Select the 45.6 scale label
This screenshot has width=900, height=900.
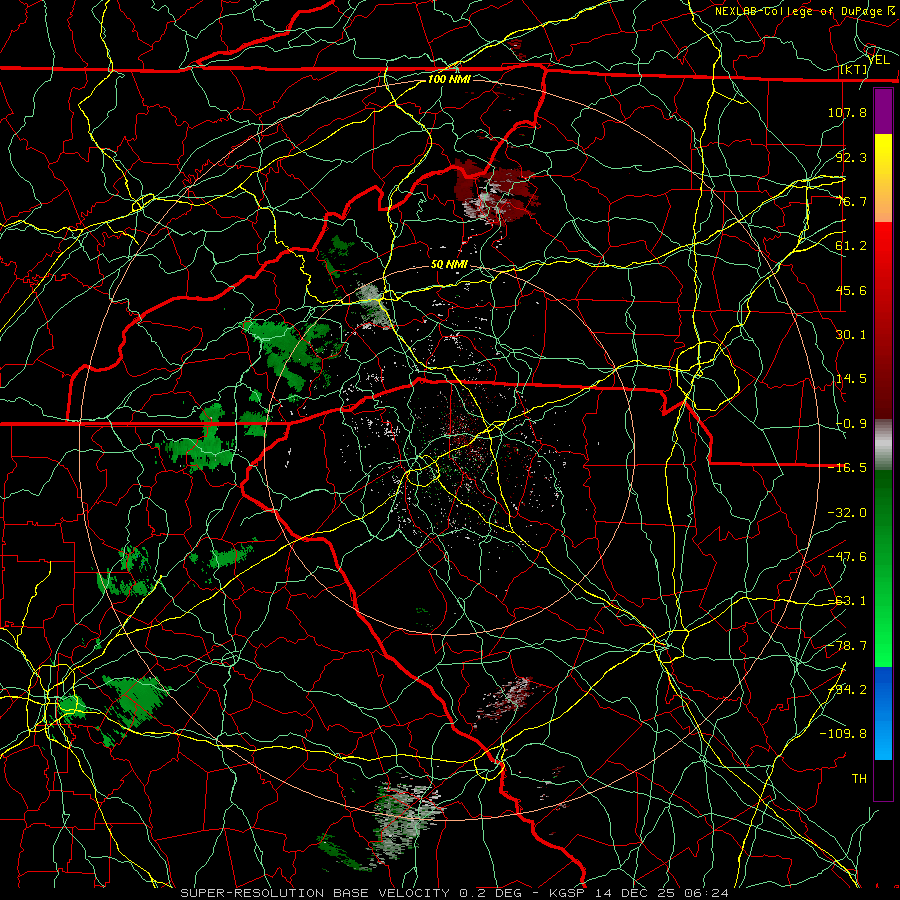[851, 290]
